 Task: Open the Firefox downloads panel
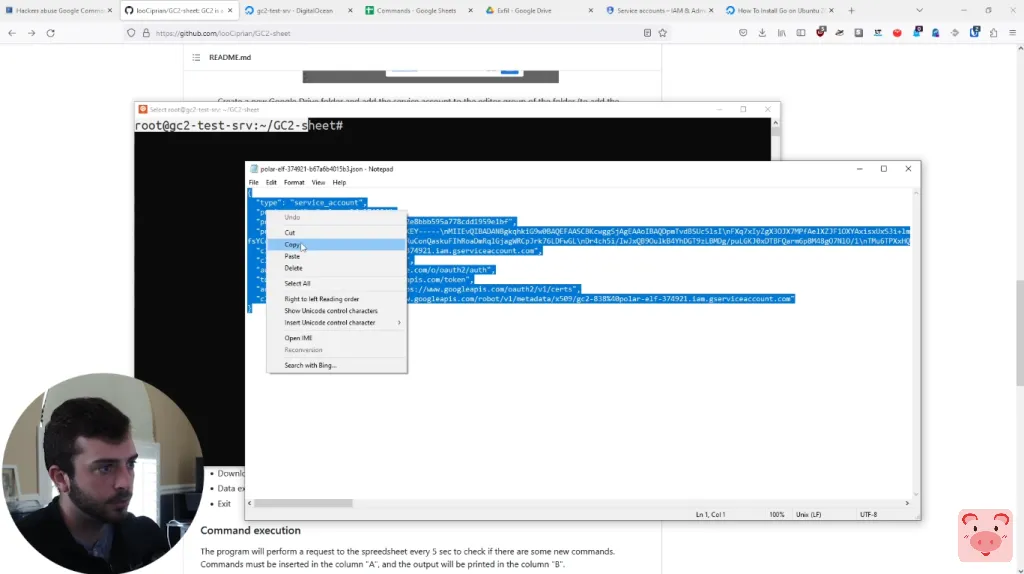[x=762, y=33]
